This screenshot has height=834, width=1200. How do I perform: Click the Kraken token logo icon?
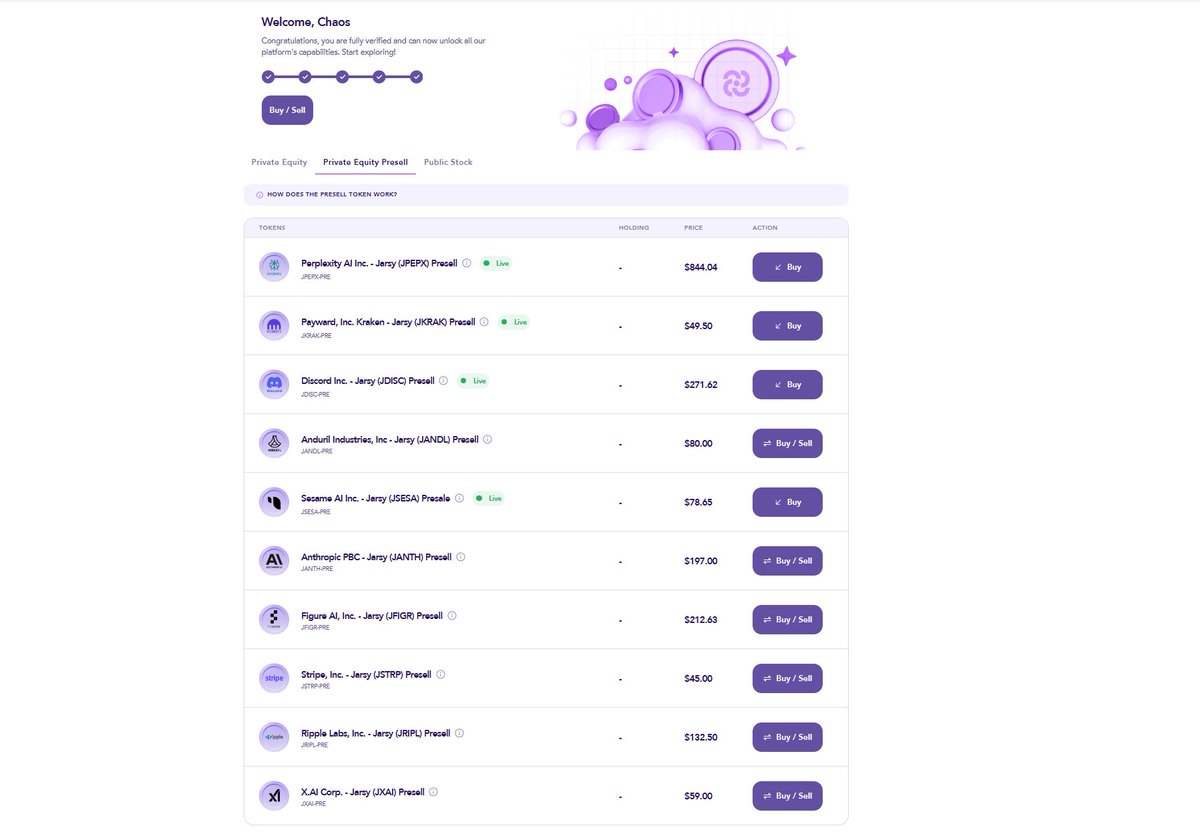273,326
